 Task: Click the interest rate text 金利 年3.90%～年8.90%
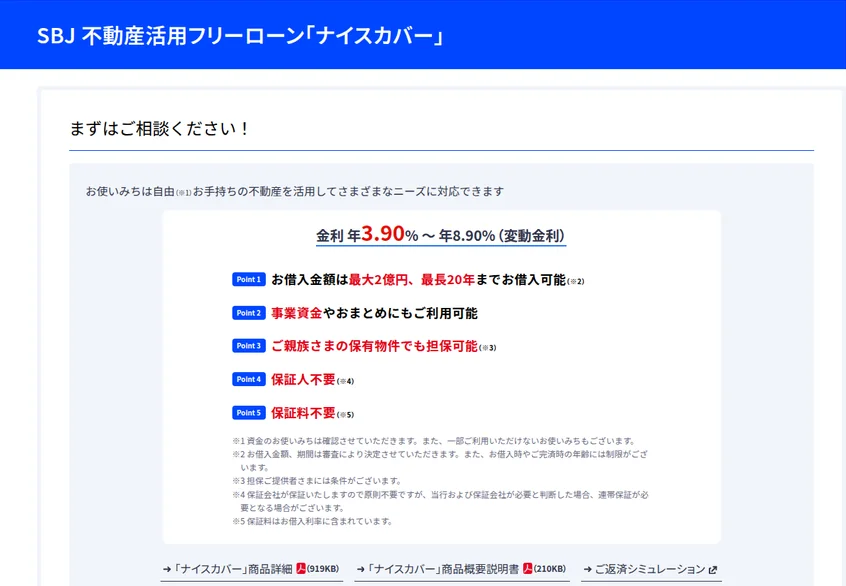(x=441, y=235)
